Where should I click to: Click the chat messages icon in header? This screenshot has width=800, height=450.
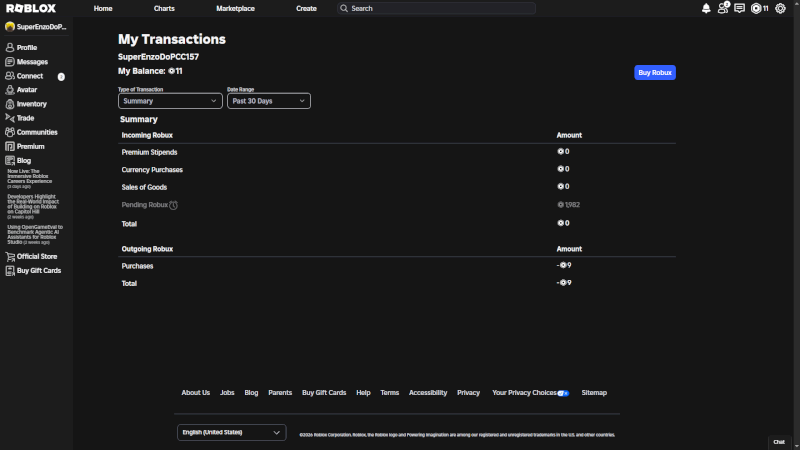(x=739, y=8)
